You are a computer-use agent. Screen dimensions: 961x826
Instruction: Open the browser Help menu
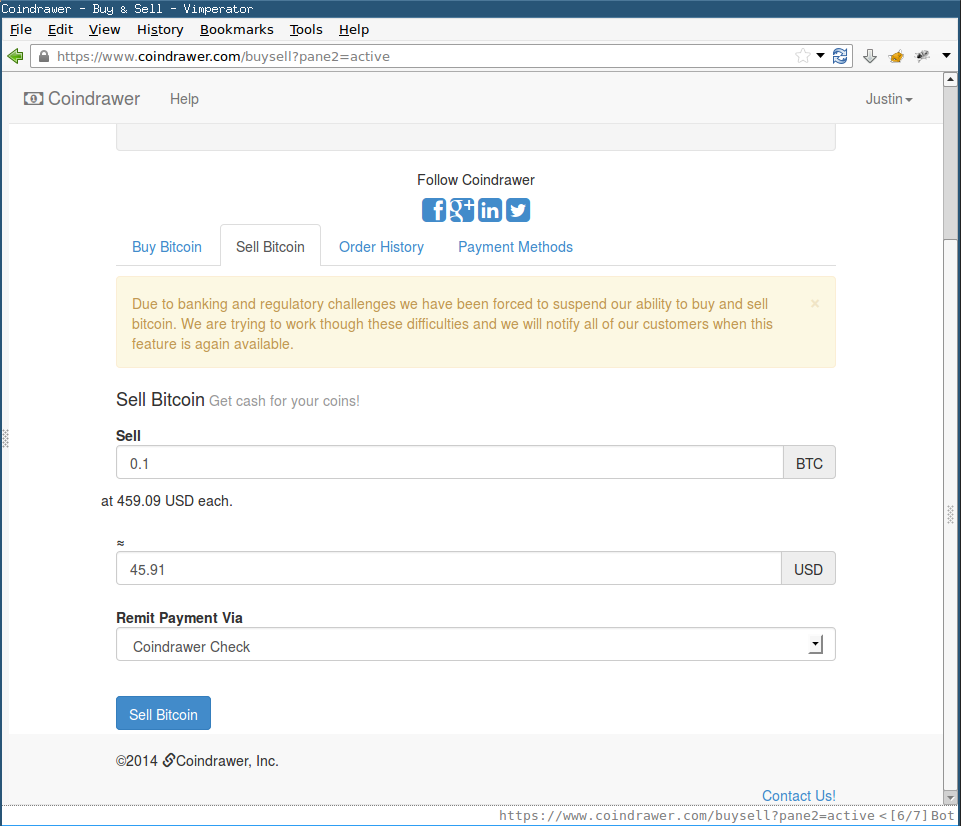point(354,29)
